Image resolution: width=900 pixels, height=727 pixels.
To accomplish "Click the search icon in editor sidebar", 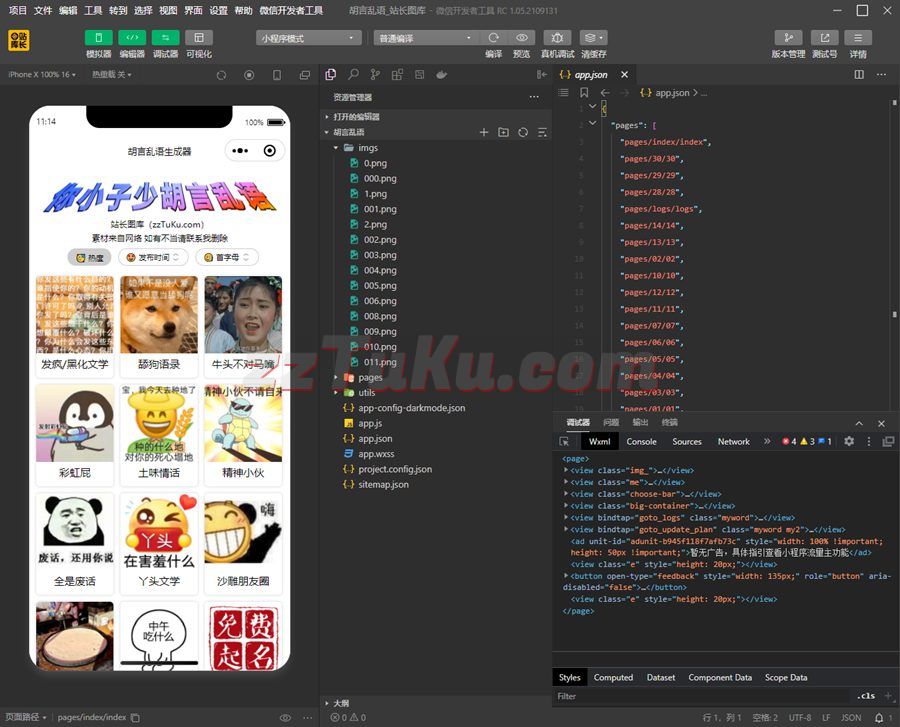I will point(353,75).
